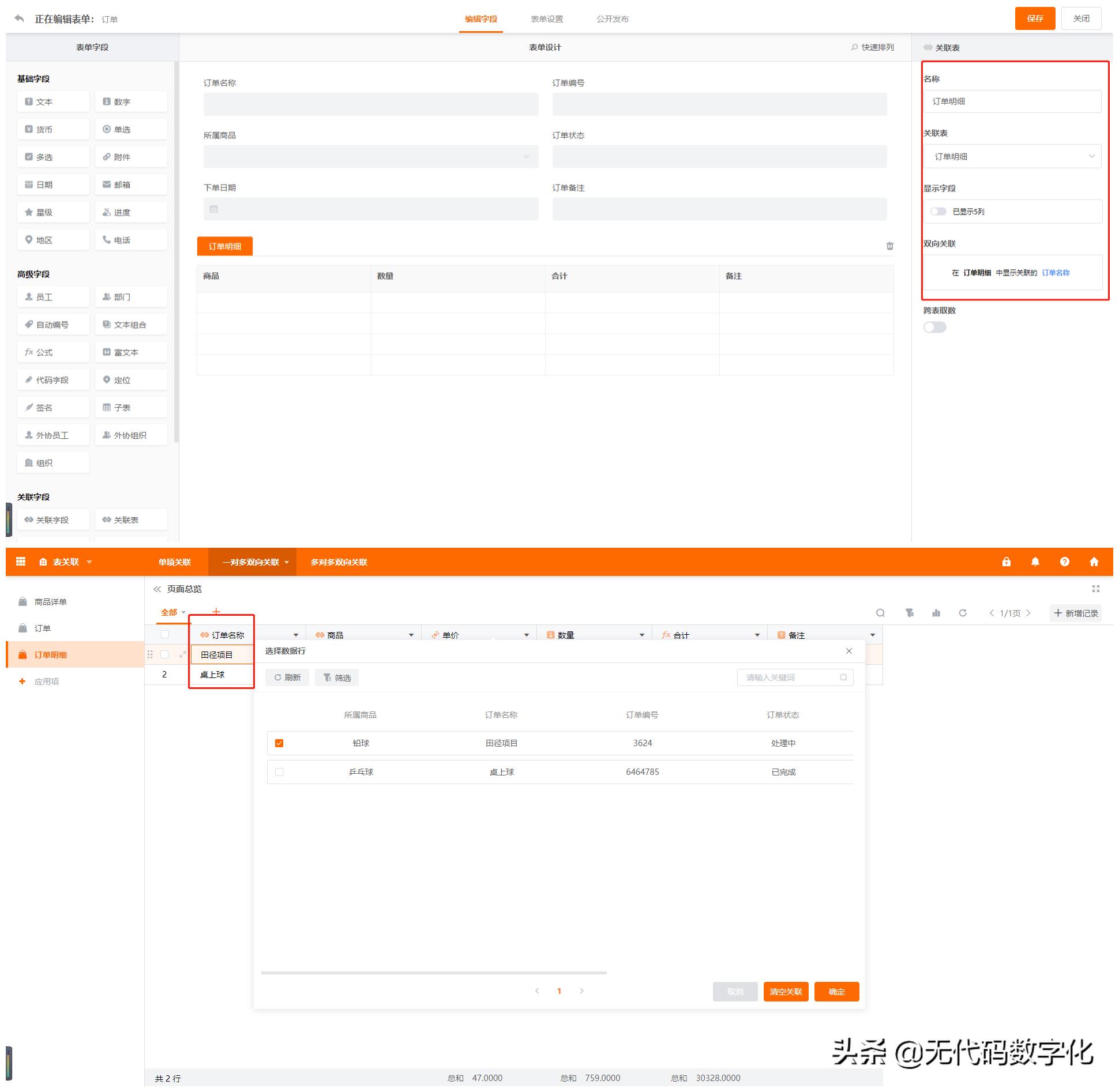The width and height of the screenshot is (1119, 1092).
Task: Add the 星级 rating field
Action: [53, 212]
